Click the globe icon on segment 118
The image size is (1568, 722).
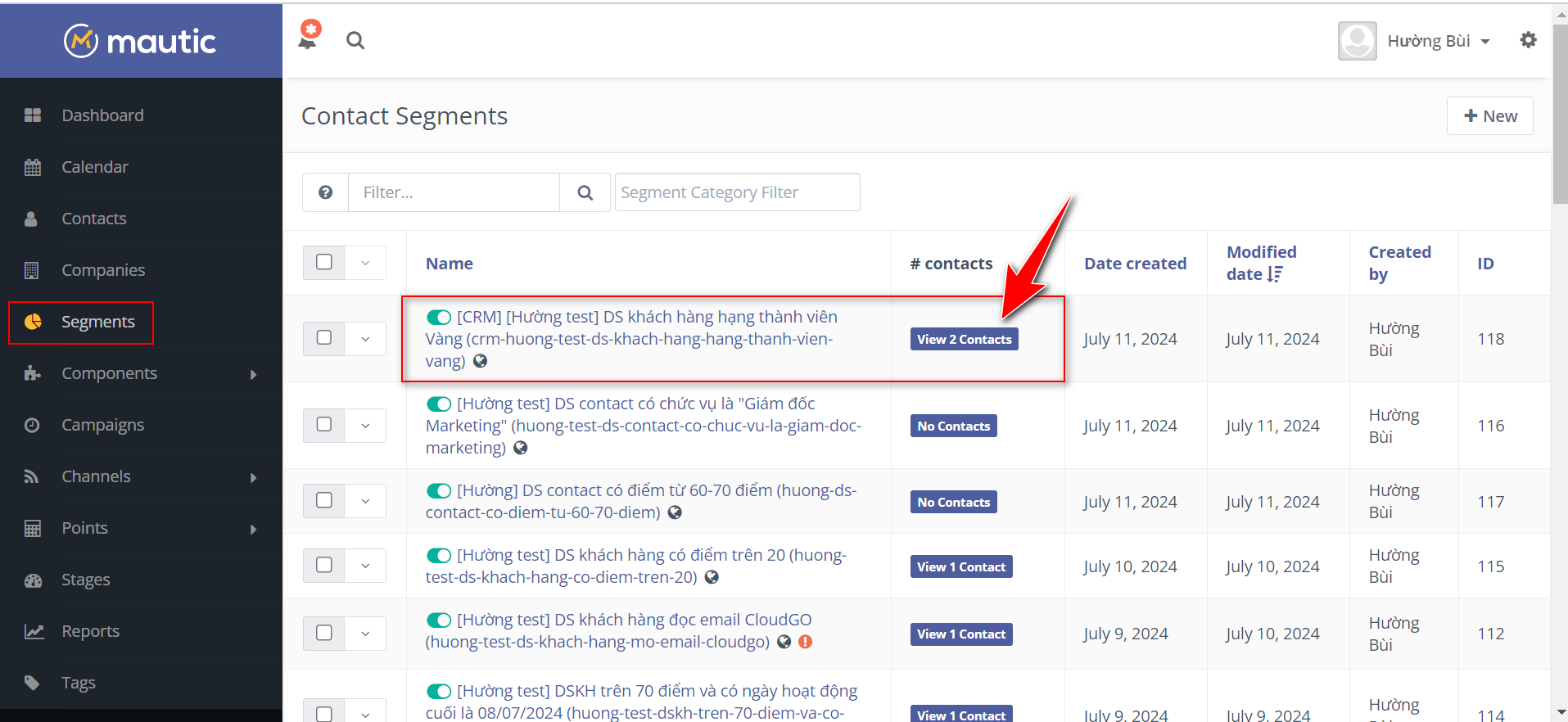[481, 361]
